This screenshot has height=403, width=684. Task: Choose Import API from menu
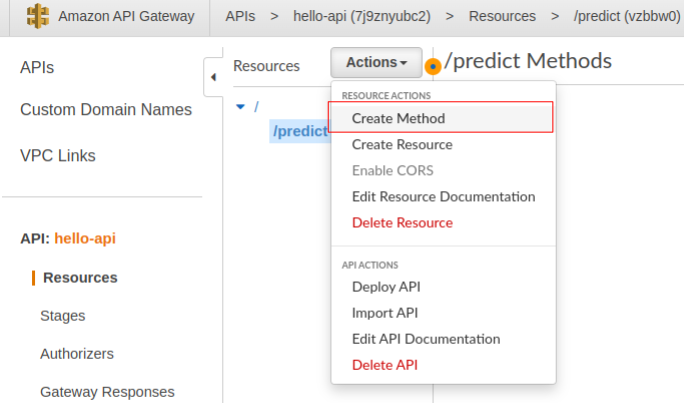coord(443,313)
